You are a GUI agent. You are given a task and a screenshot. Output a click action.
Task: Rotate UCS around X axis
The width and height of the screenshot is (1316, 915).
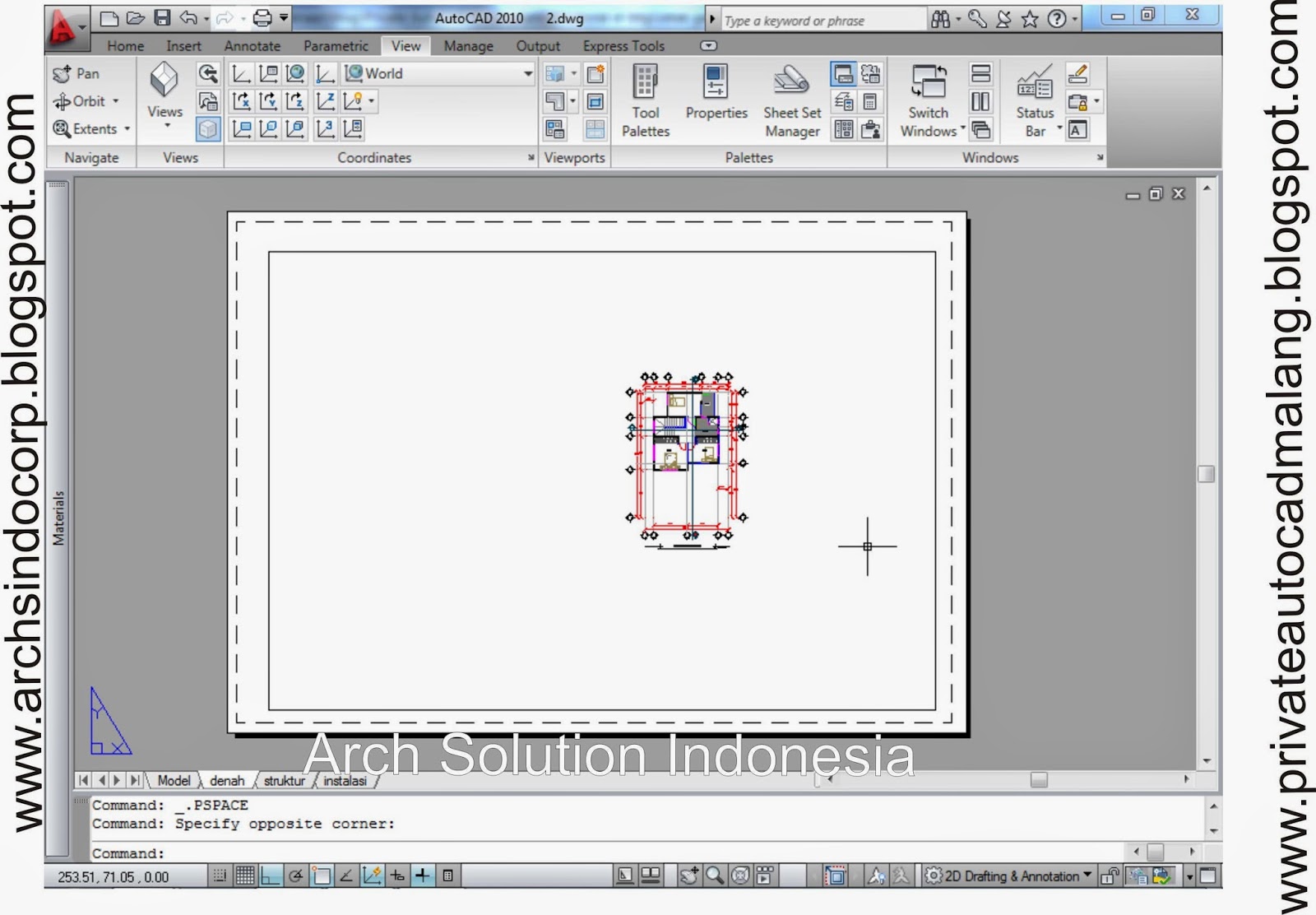241,101
